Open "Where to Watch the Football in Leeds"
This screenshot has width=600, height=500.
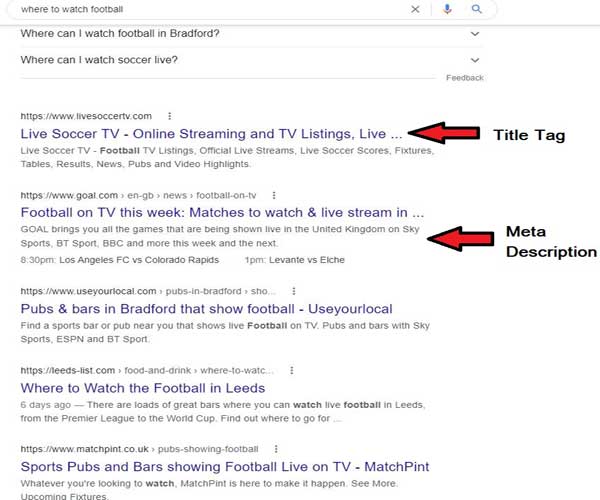click(x=143, y=388)
